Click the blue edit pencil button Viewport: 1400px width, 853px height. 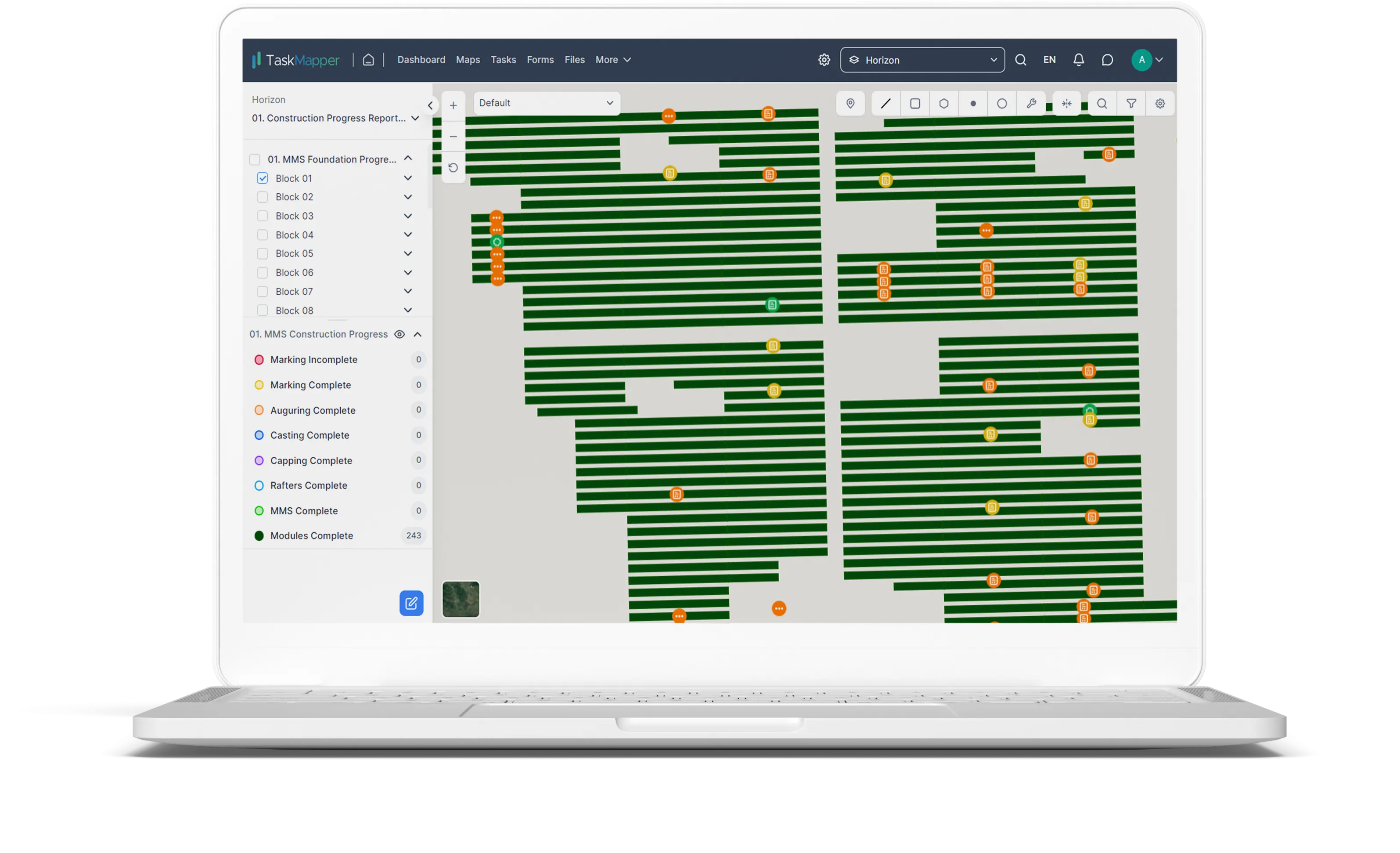click(x=411, y=603)
